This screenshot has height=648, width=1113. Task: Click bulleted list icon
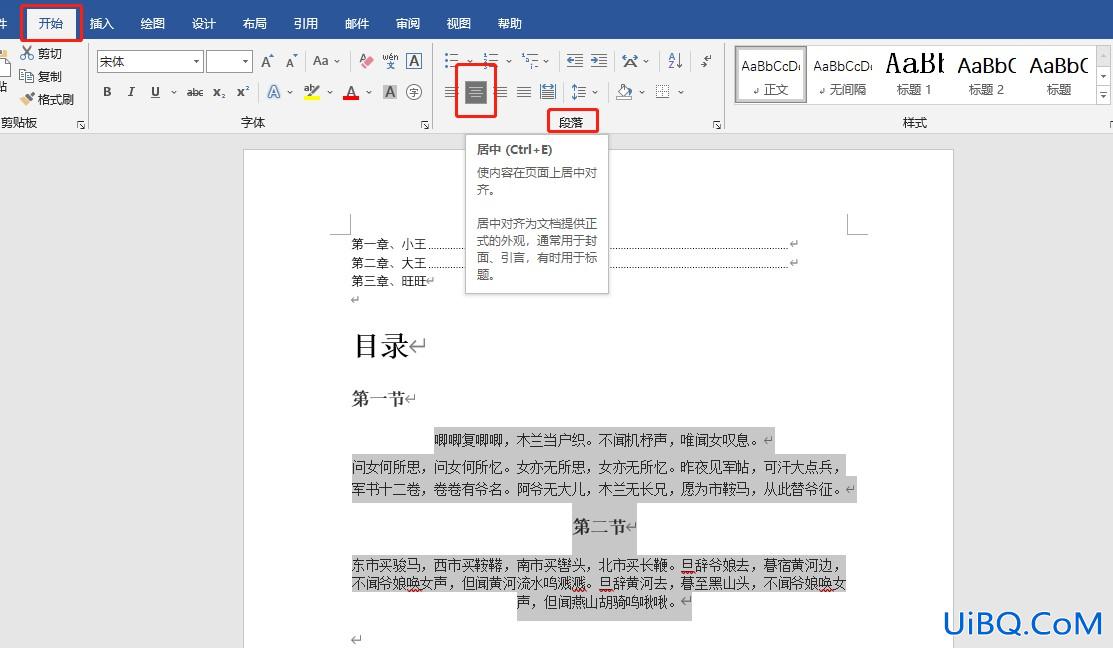(x=451, y=60)
